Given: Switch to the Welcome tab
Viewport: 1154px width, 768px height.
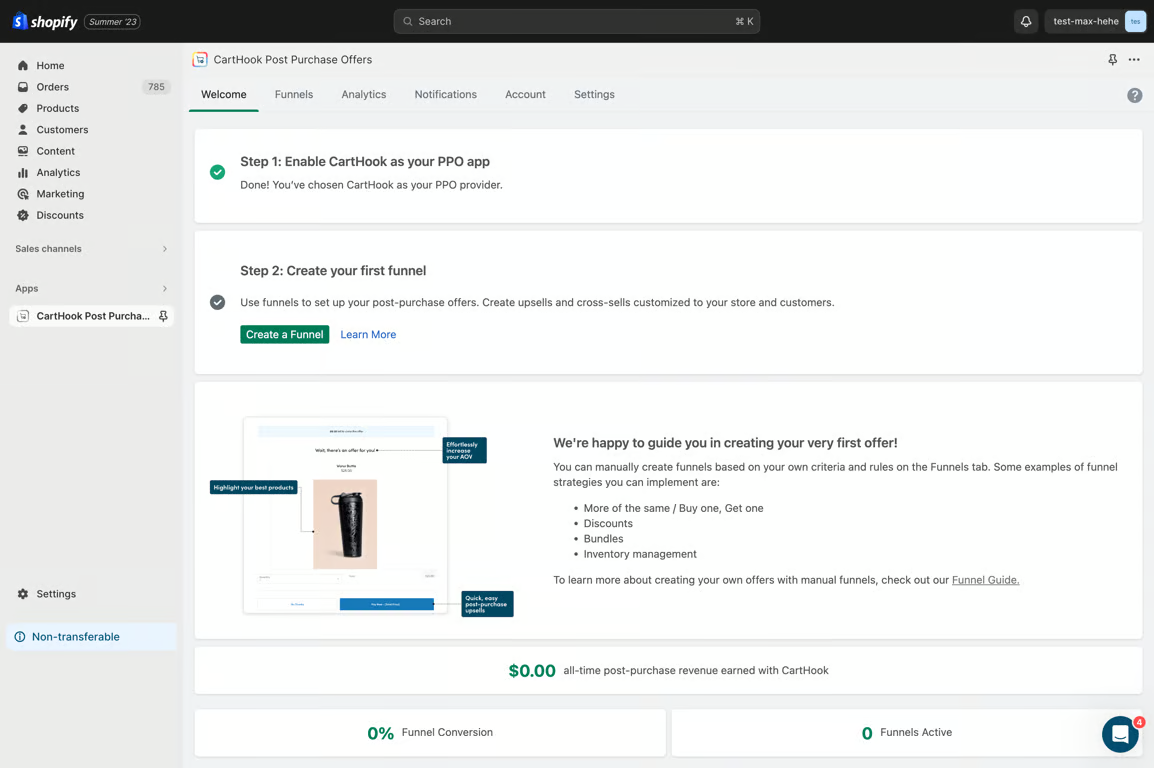Looking at the screenshot, I should pos(224,94).
